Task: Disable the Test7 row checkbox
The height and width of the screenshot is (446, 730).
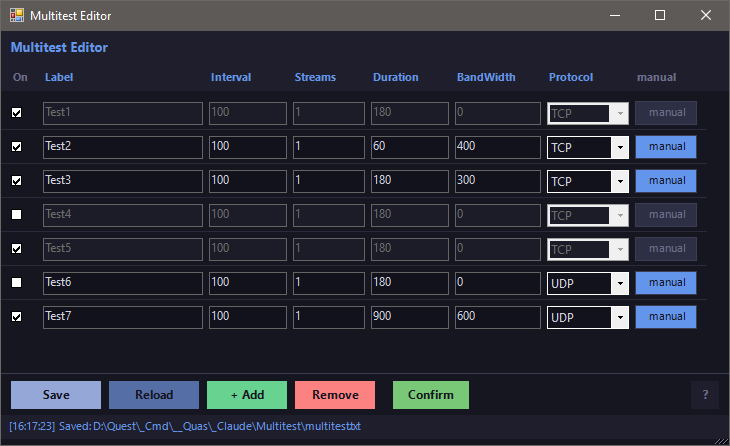Action: click(16, 317)
